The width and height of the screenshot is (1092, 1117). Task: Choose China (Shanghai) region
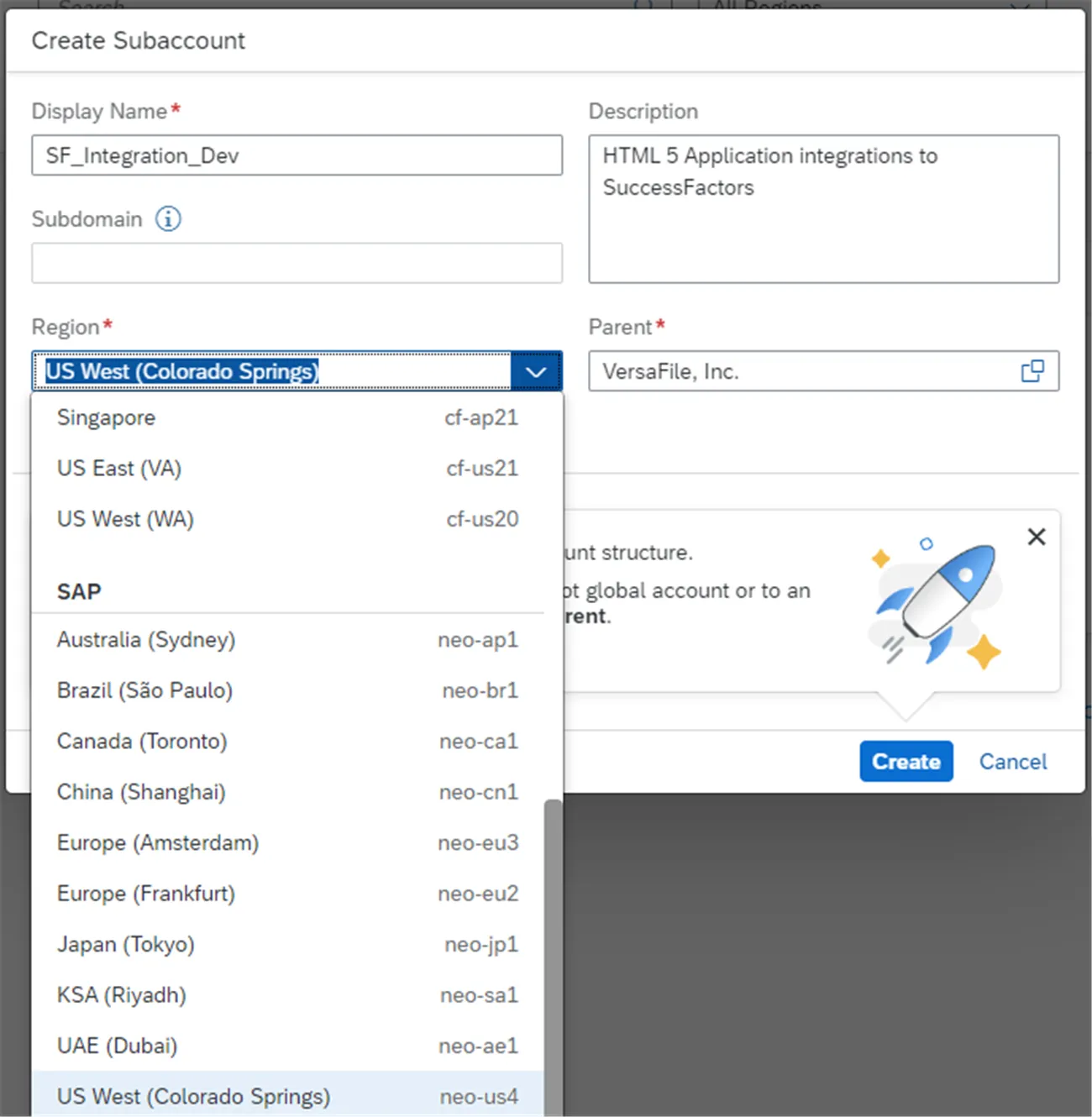[287, 792]
